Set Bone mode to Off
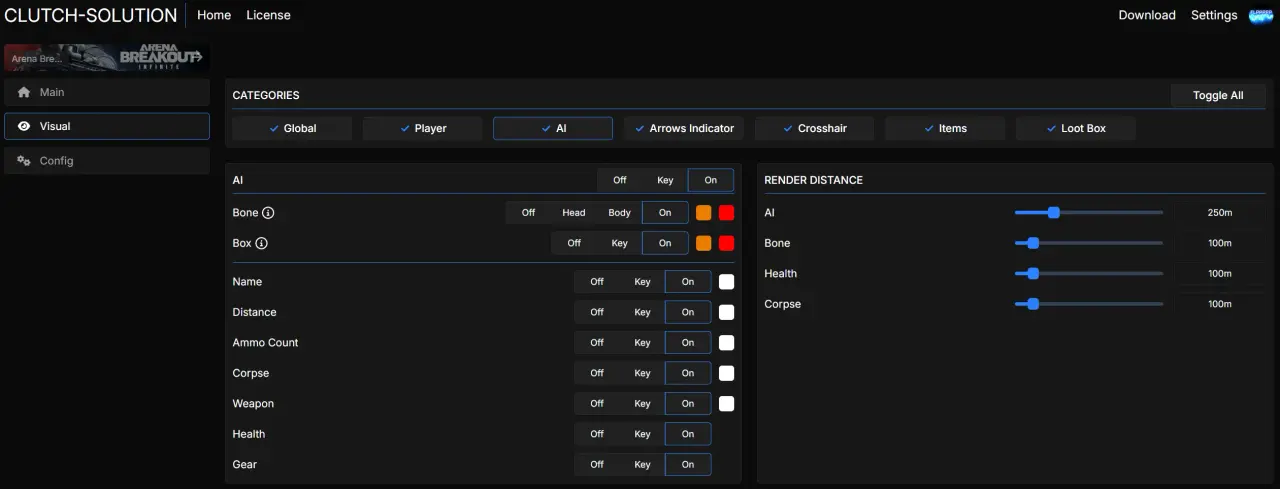Image resolution: width=1280 pixels, height=489 pixels. (528, 213)
